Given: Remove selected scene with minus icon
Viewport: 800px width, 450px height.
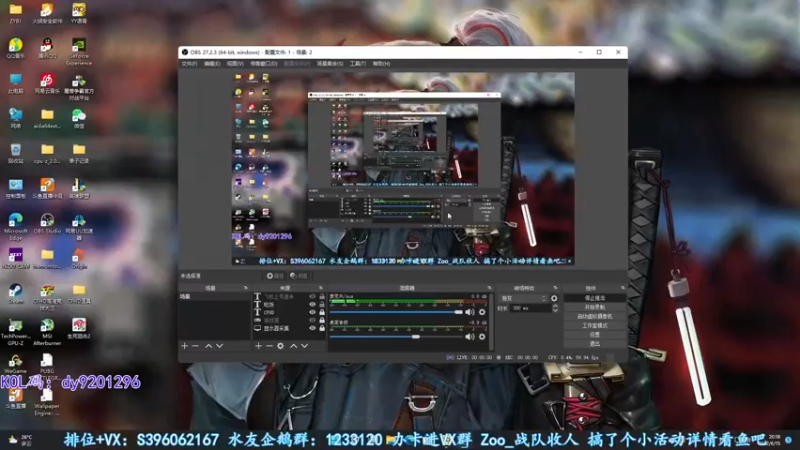Looking at the screenshot, I should tap(195, 346).
